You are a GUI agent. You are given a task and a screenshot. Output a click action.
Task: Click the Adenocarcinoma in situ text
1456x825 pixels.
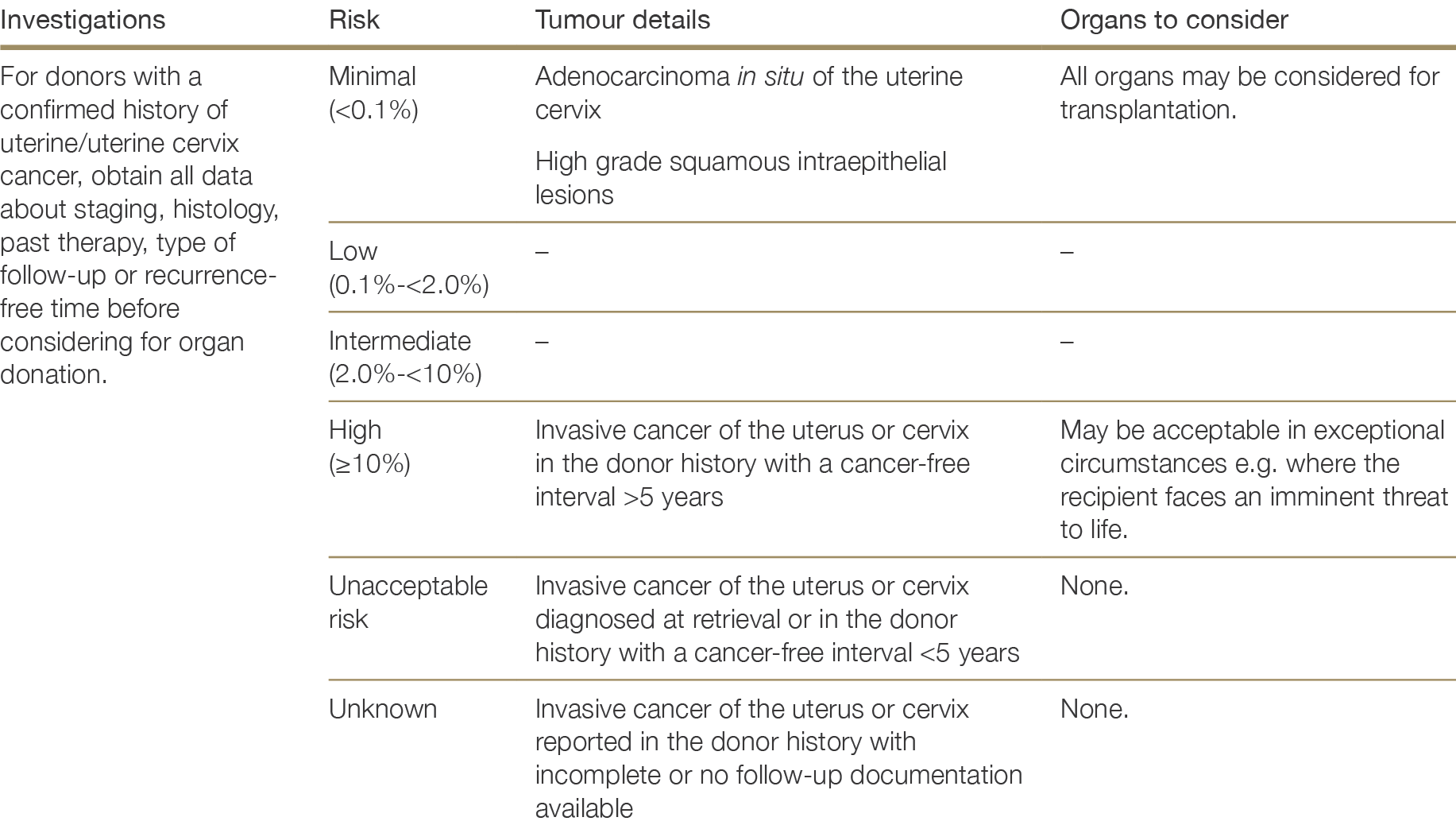[748, 93]
